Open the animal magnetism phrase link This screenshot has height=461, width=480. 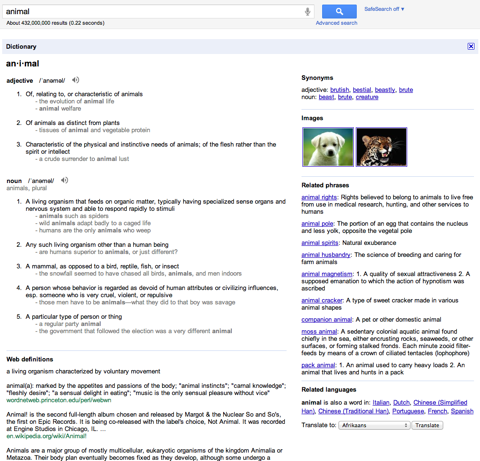(x=327, y=274)
